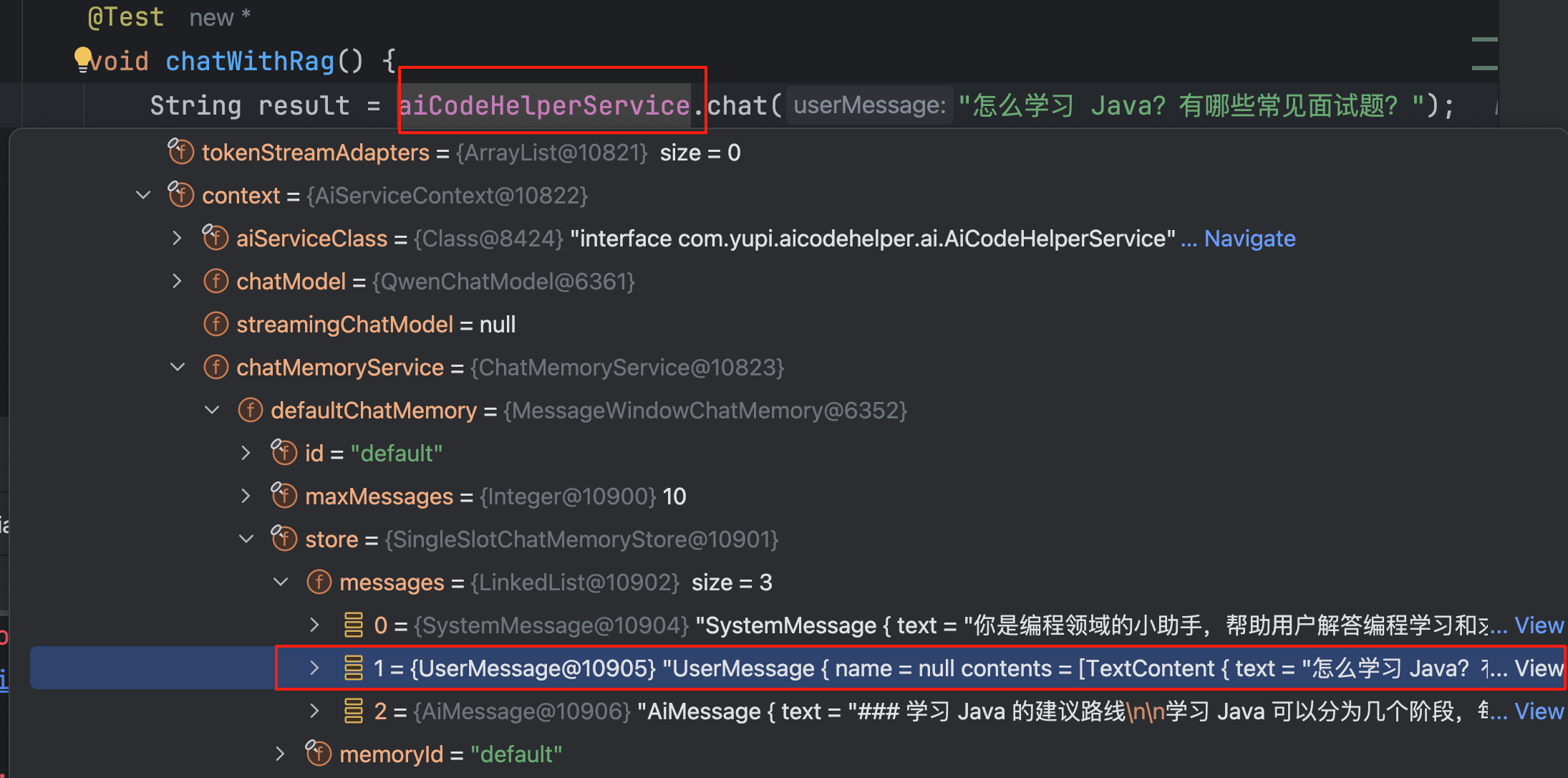Click the field icon next to tokenStreamAdapters
Image resolution: width=1568 pixels, height=778 pixels.
click(x=181, y=151)
